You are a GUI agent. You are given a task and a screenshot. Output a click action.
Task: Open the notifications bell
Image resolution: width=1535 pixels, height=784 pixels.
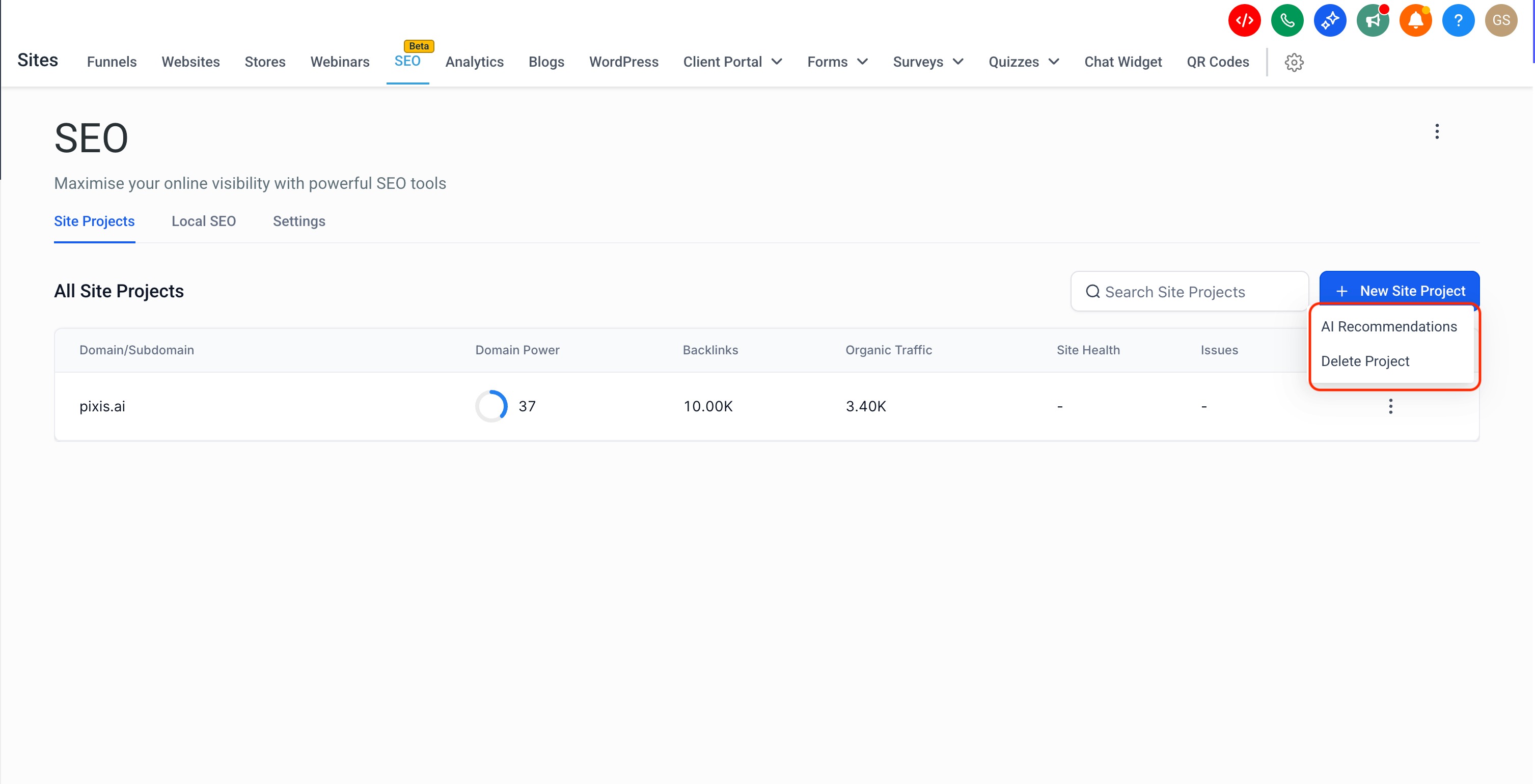1416,20
